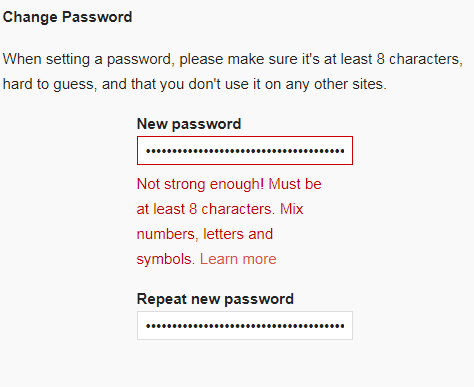This screenshot has width=474, height=387.
Task: Click the words "Must be" in the error
Action: point(295,184)
